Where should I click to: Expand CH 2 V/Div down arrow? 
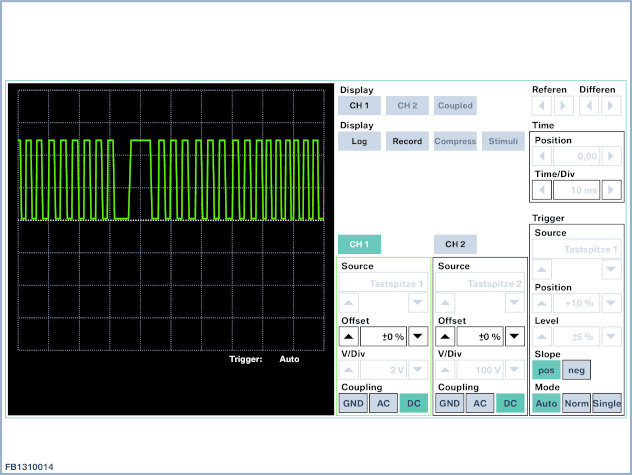coord(514,370)
